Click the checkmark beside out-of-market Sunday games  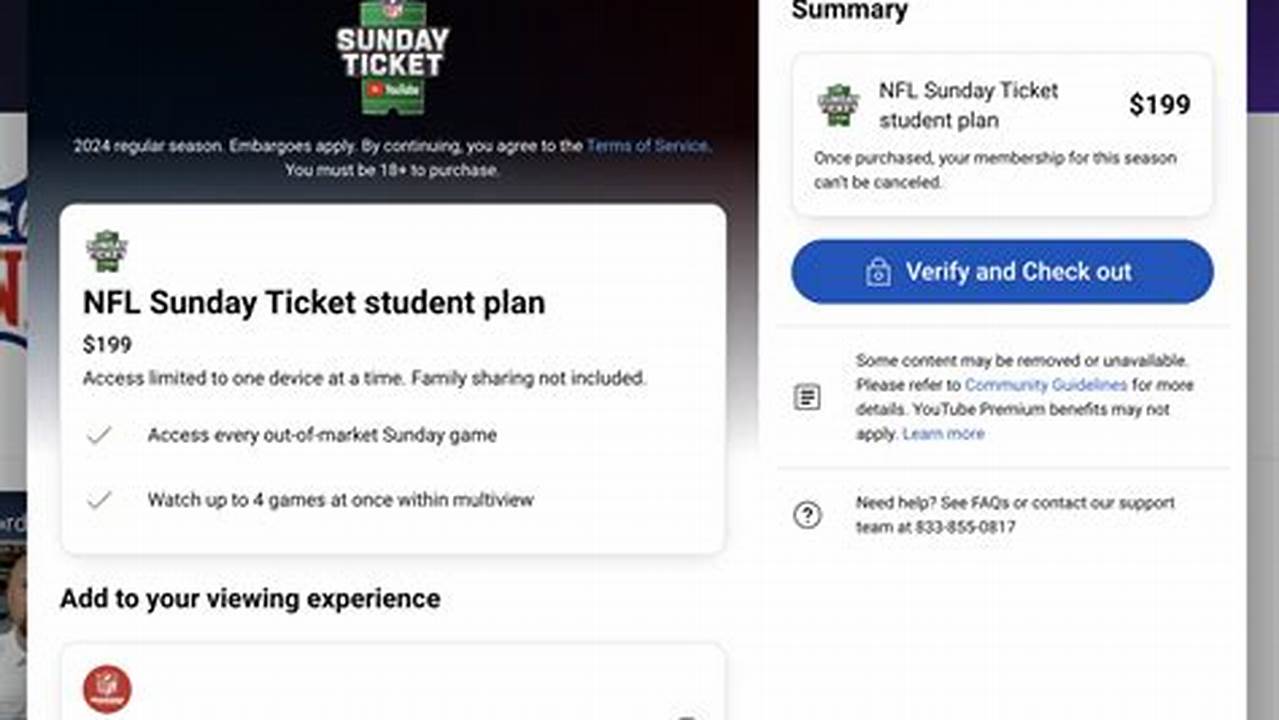click(x=100, y=435)
